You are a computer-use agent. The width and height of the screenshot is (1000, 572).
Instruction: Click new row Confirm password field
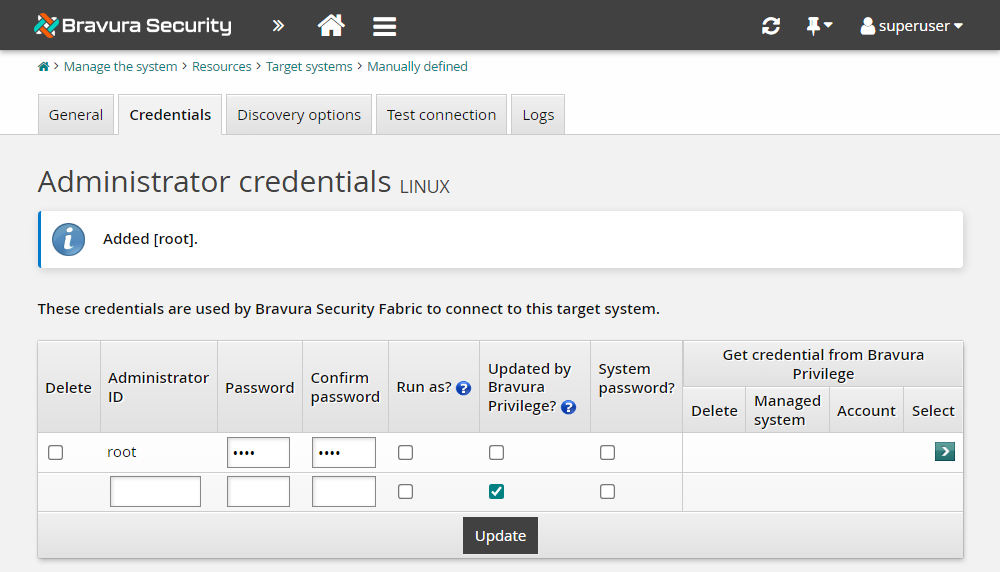[344, 492]
